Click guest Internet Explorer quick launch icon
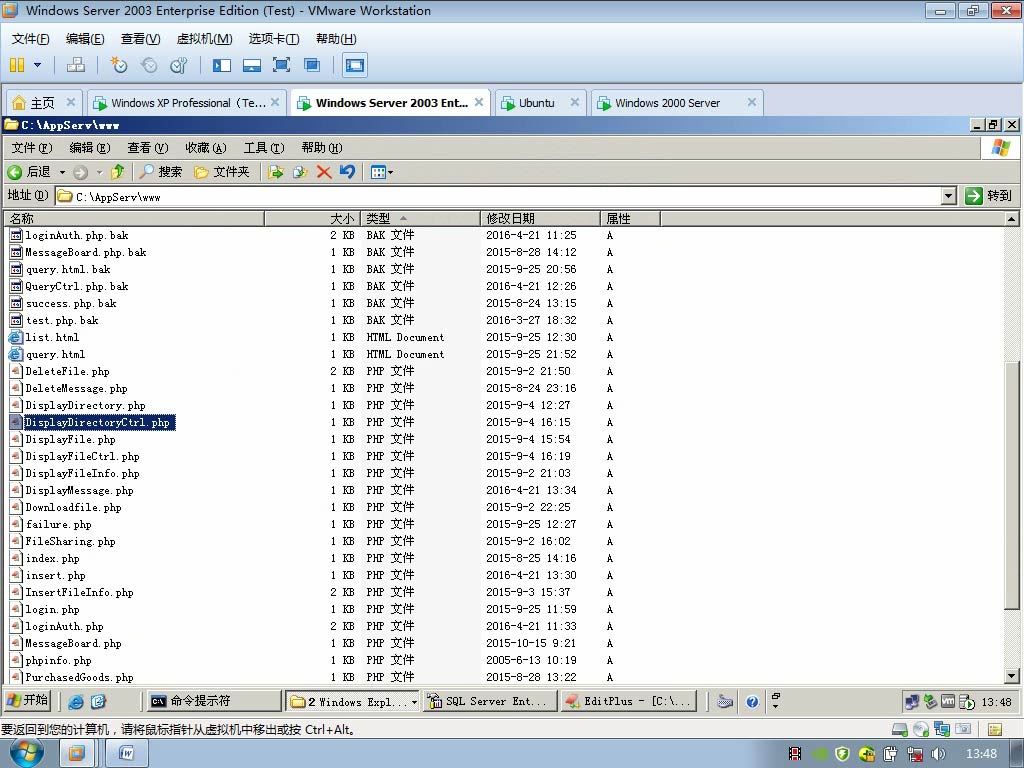 pyautogui.click(x=76, y=701)
